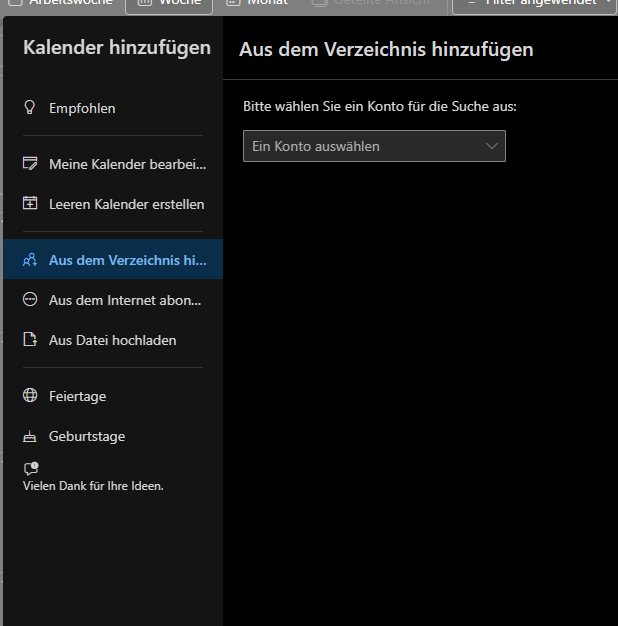Click the edit-calendar pencil icon
The height and width of the screenshot is (626, 618).
(30, 164)
